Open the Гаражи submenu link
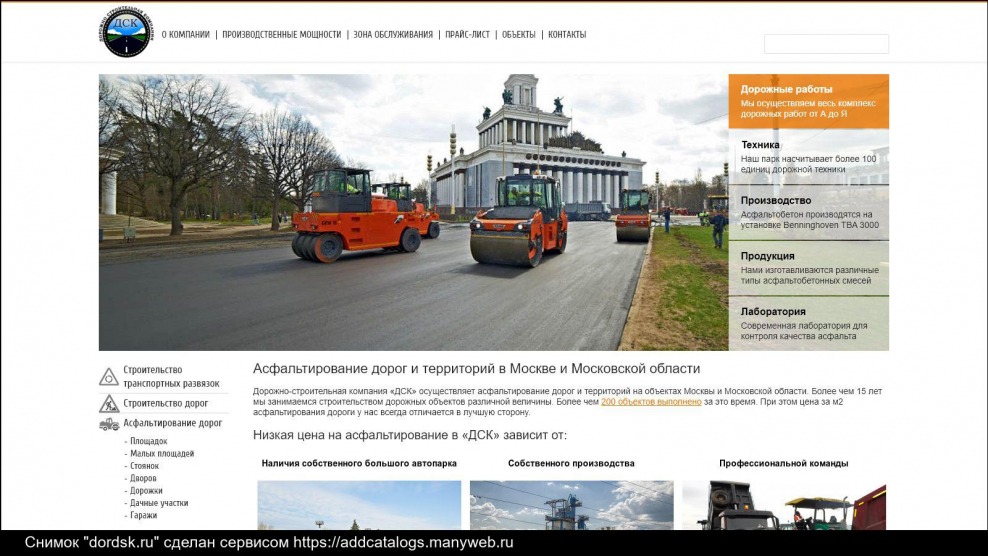 (x=143, y=515)
